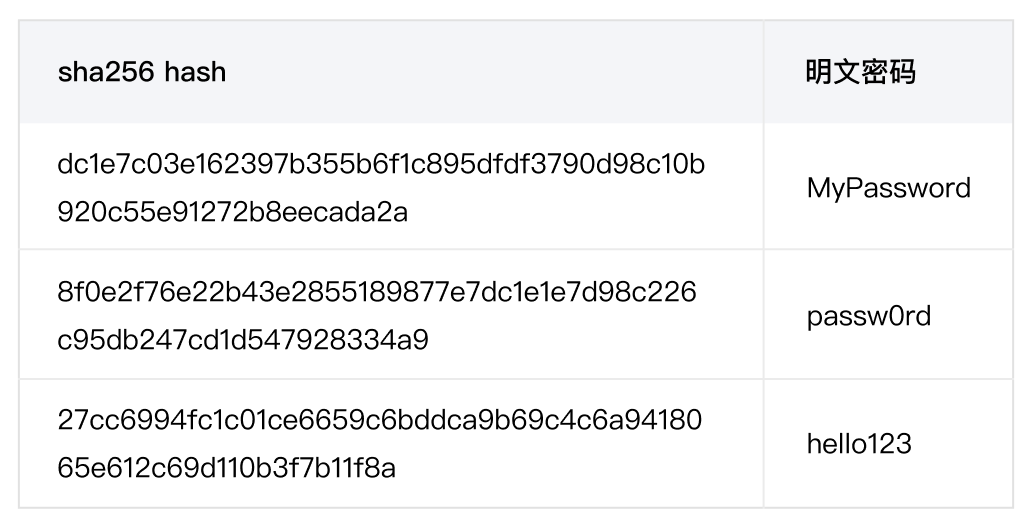This screenshot has width=1032, height=528.
Task: Select the 明文密码 column header
Action: click(861, 73)
